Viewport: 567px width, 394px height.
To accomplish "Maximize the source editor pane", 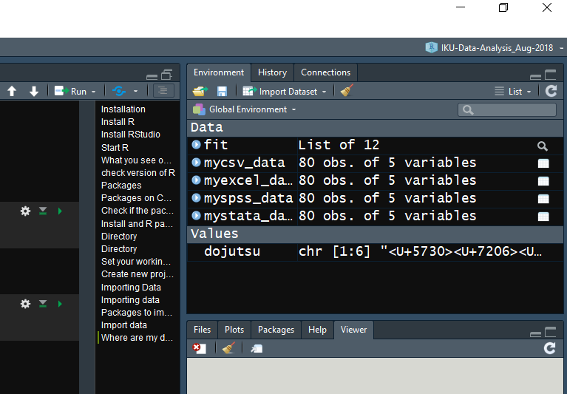I will [167, 75].
